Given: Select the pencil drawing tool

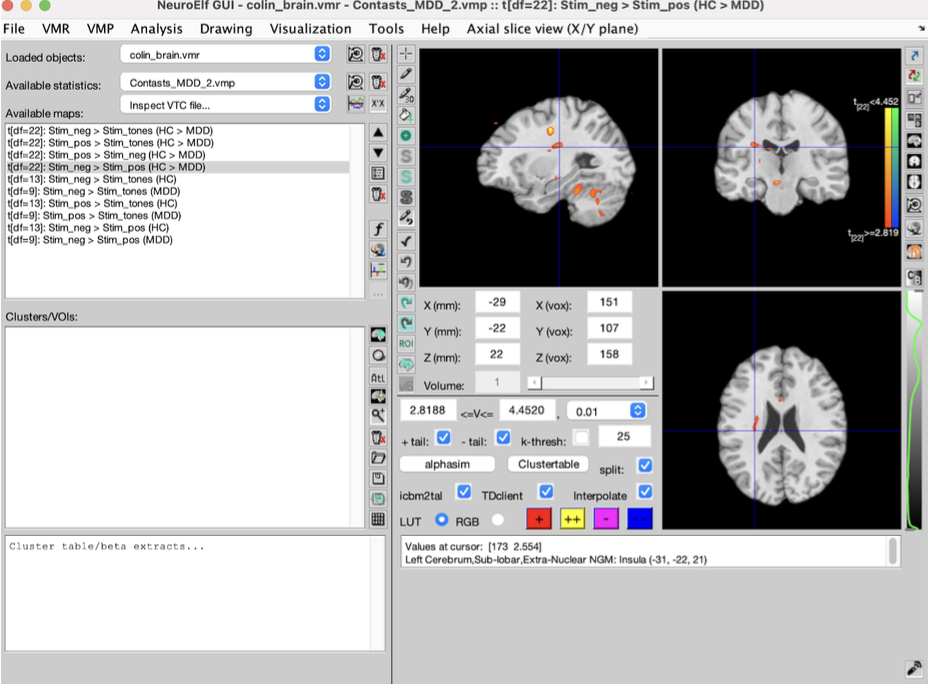Looking at the screenshot, I should [406, 74].
